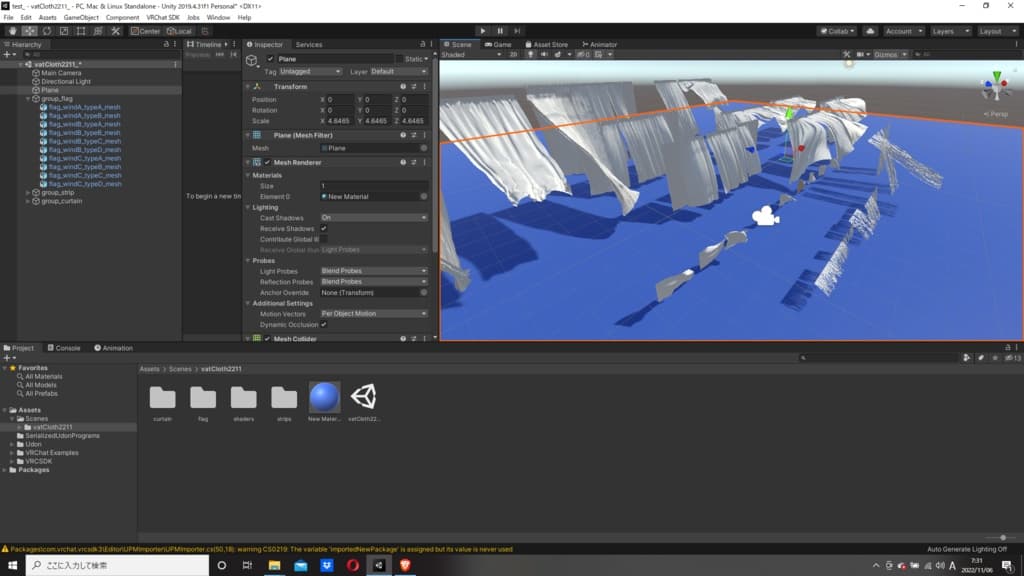
Task: Click the Pause button
Action: [500, 31]
